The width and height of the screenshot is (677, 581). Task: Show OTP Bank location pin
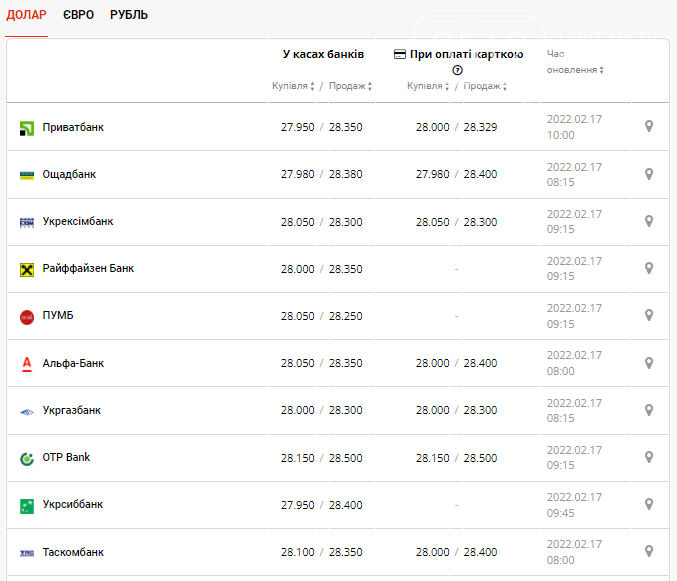pyautogui.click(x=649, y=457)
